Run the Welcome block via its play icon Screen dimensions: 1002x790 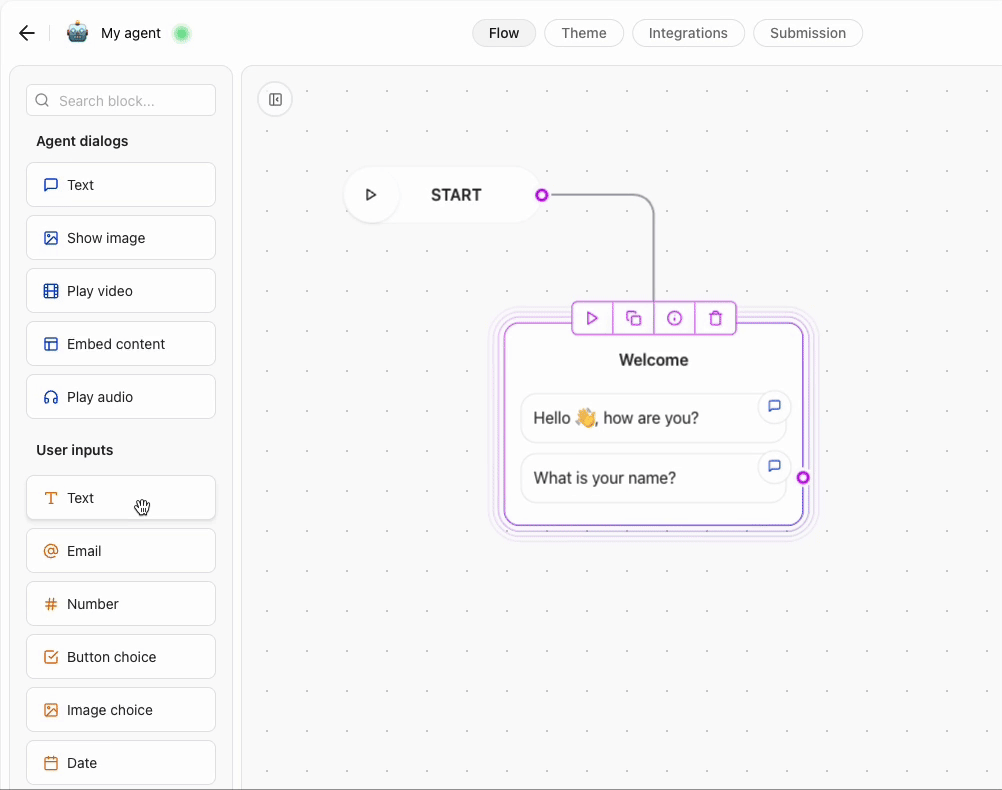click(x=591, y=318)
